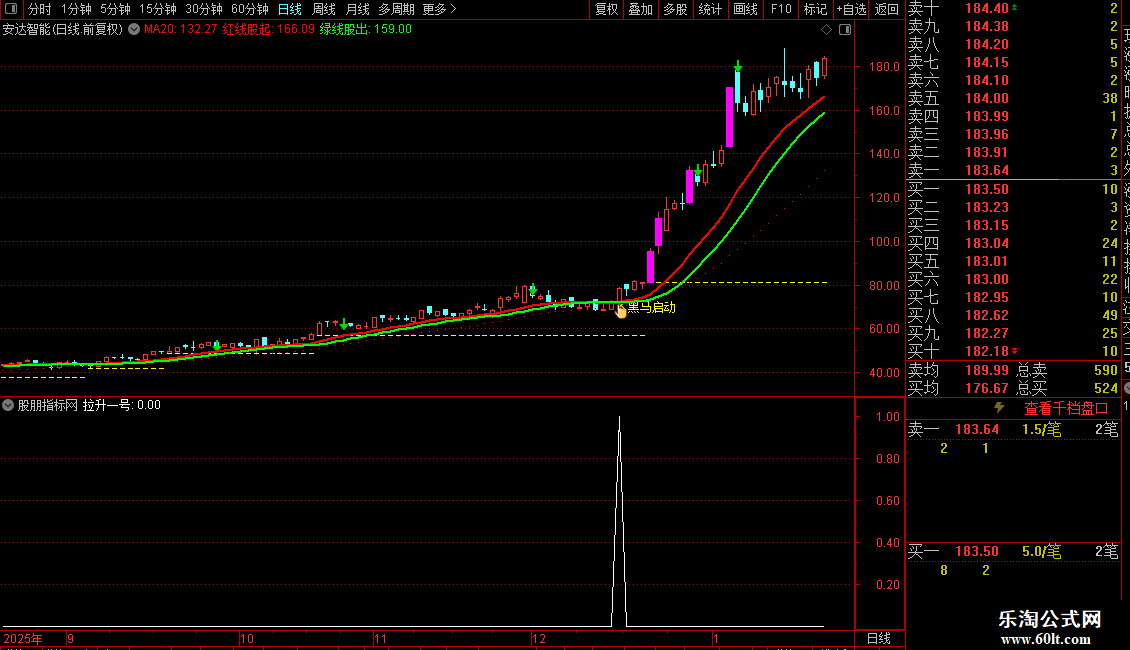Click the 2025年 date label on timeline
The image size is (1130, 650).
(x=23, y=638)
